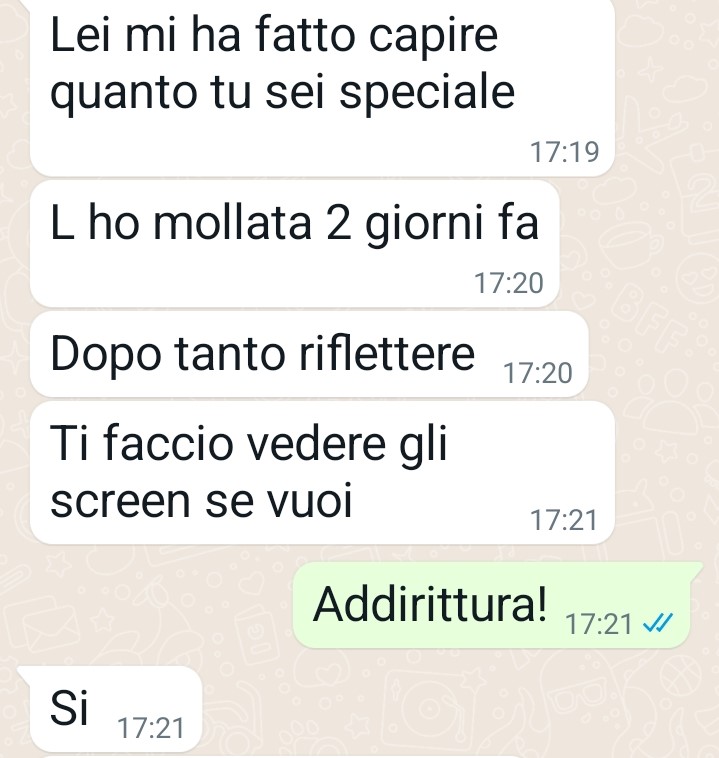Tap the 'Ti faccio vedere gli screen' message
The height and width of the screenshot is (758, 719).
(322, 472)
